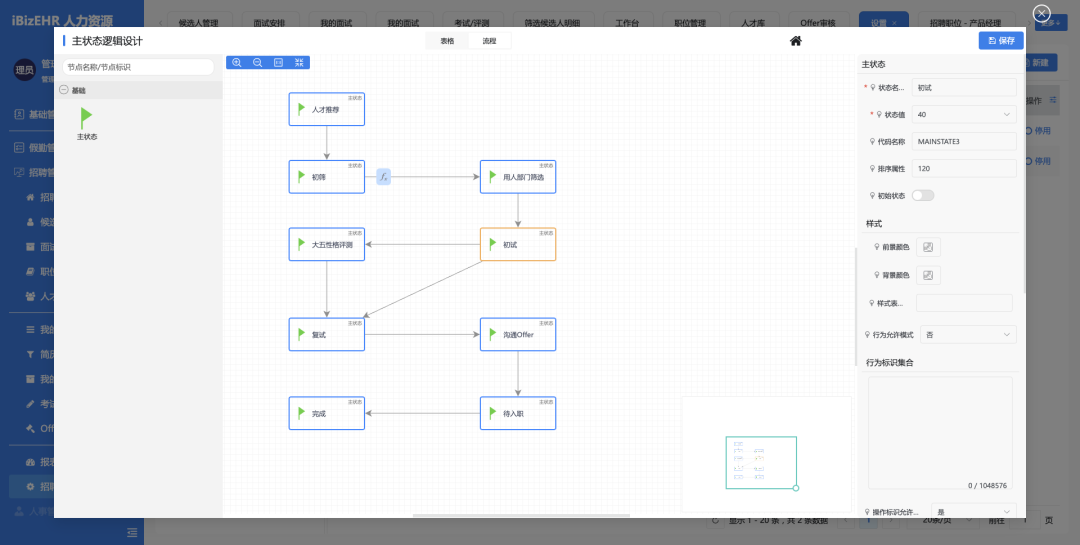
Task: Click the 代码名称 input field
Action: [x=964, y=142]
